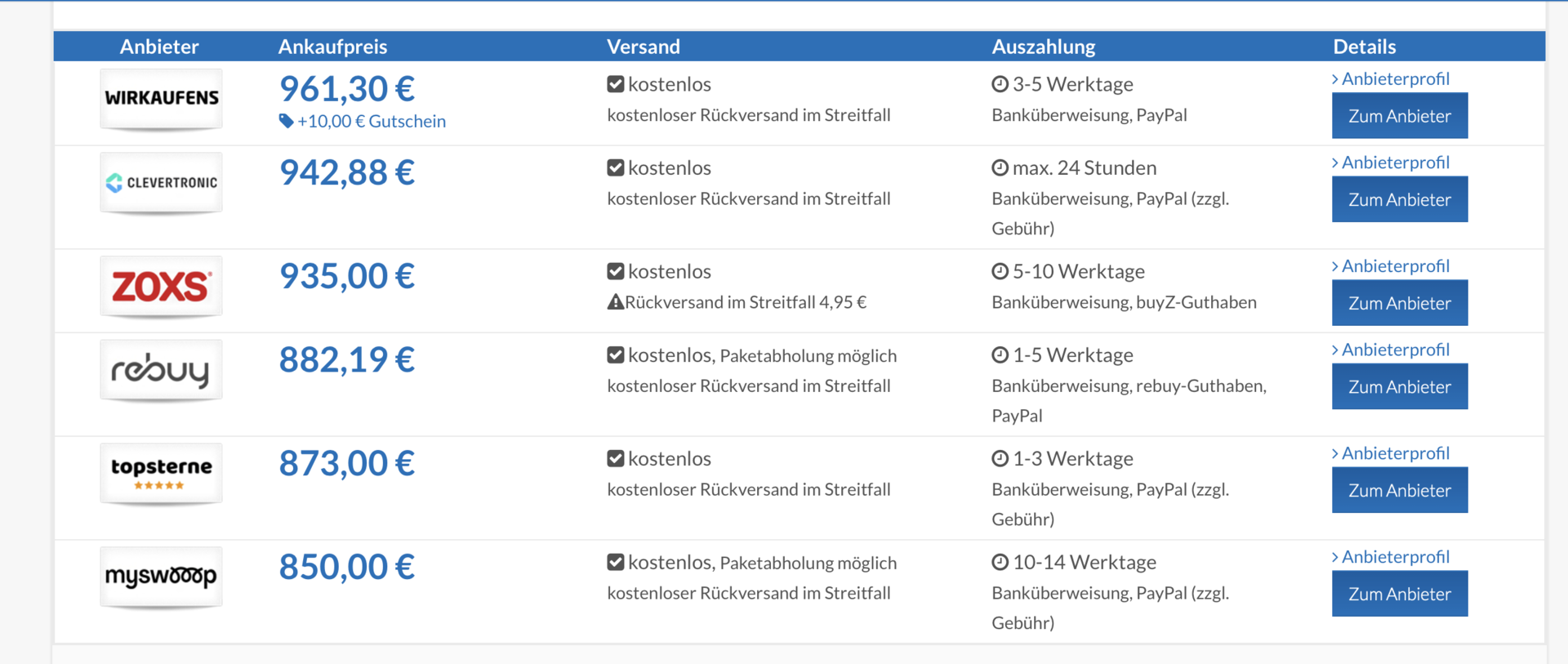Open the Clevertronic provider logo
This screenshot has width=1568, height=664.
161,183
